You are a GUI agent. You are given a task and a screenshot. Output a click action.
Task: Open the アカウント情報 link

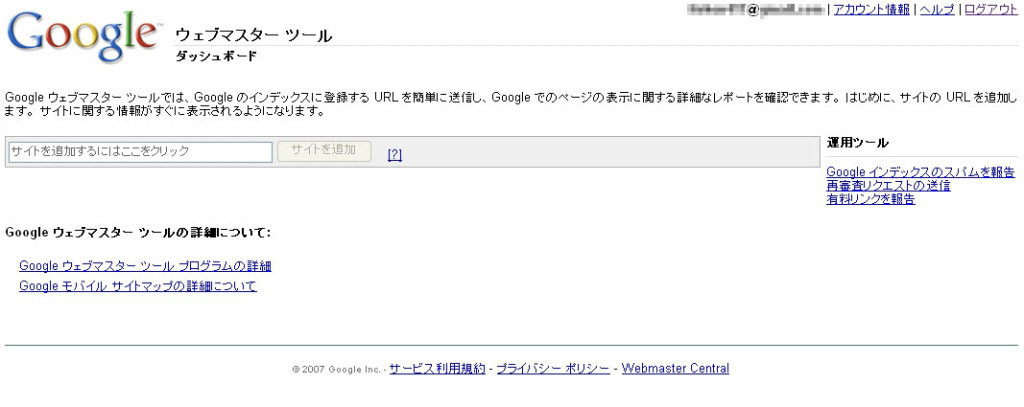pyautogui.click(x=871, y=9)
